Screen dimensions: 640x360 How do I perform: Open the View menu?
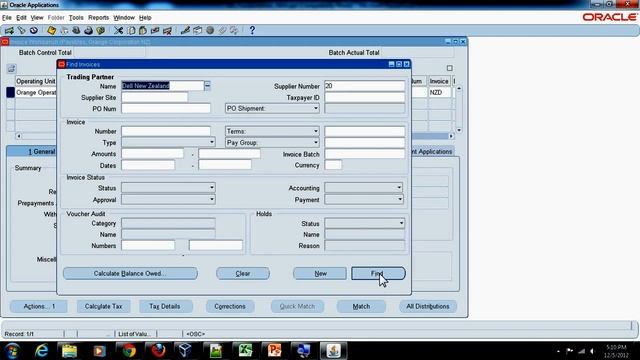37,18
